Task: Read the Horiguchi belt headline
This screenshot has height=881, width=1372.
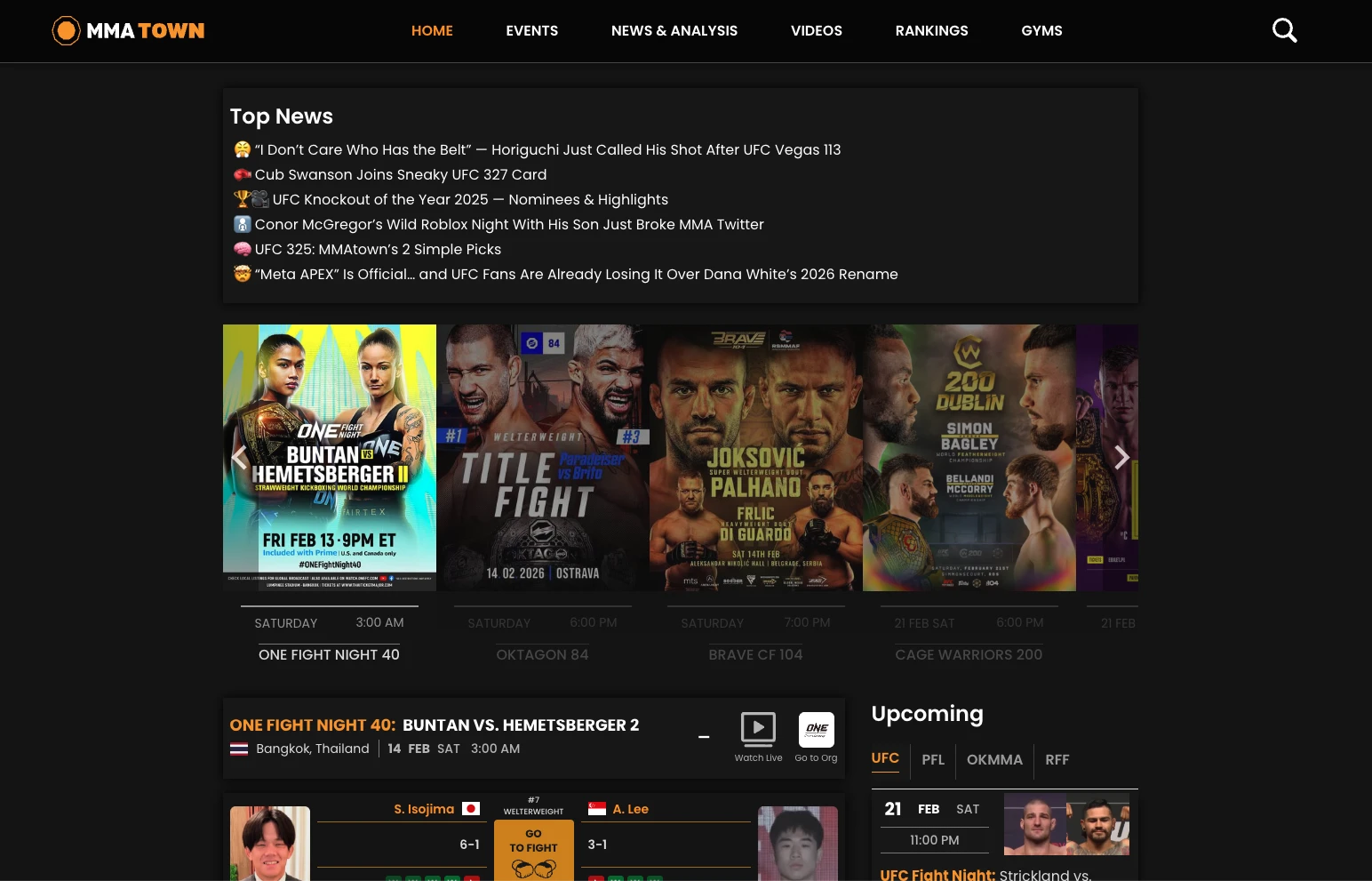Action: pyautogui.click(x=547, y=149)
